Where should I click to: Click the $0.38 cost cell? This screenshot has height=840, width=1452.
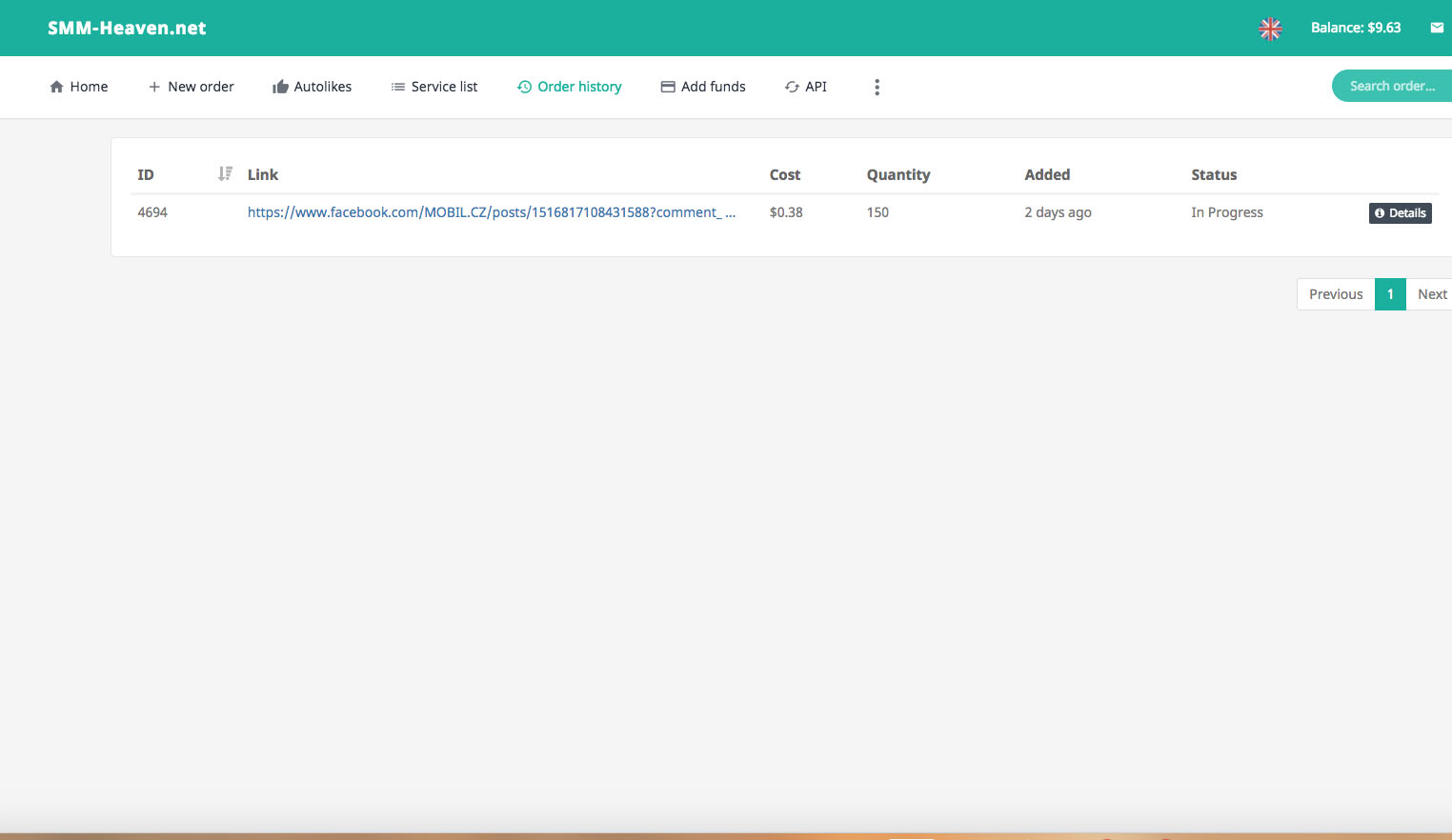(786, 212)
